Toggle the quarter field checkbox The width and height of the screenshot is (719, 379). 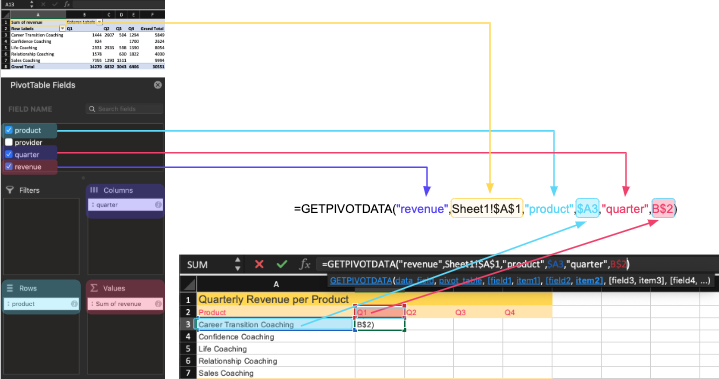(x=9, y=154)
